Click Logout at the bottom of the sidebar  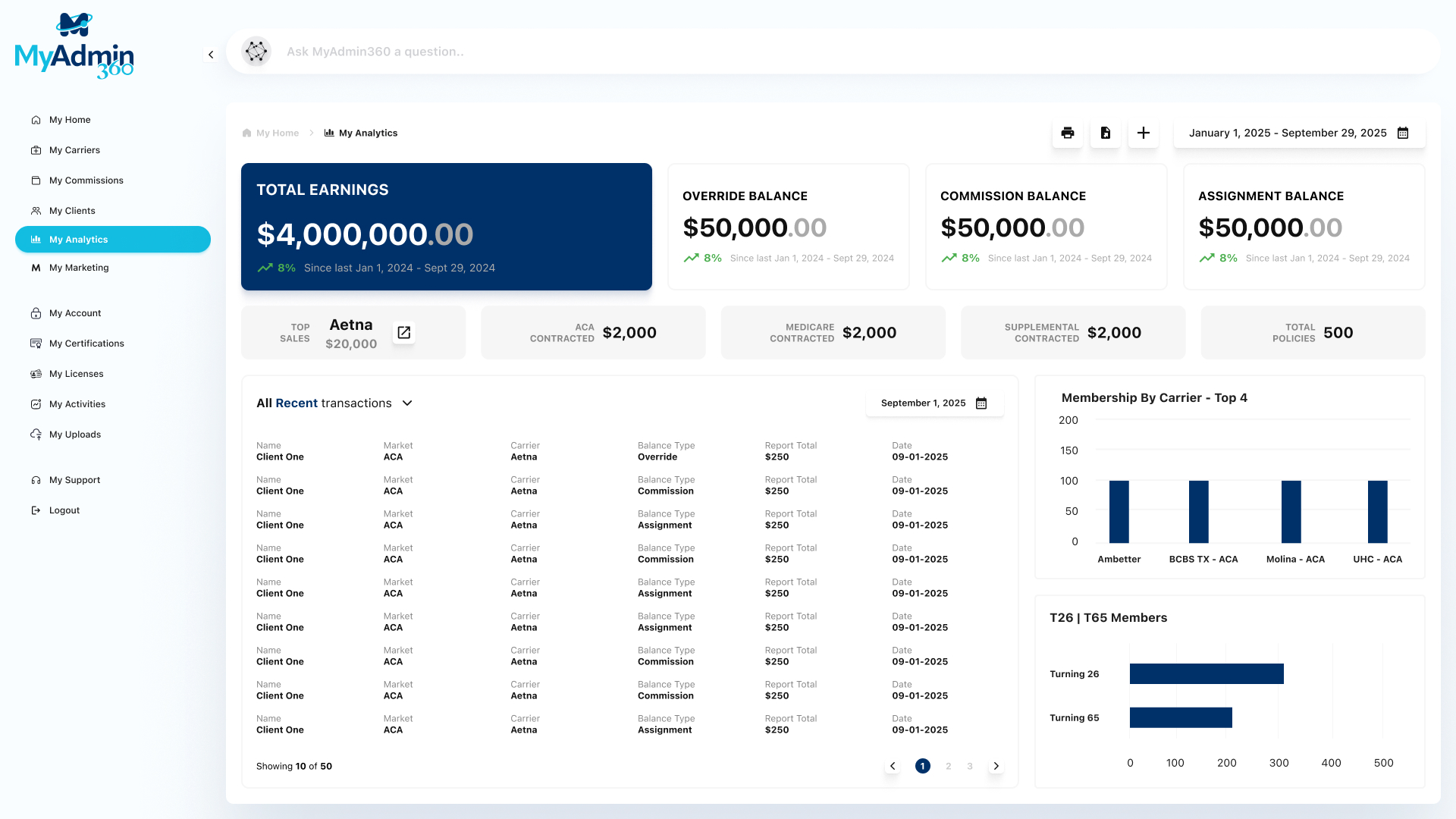(x=64, y=510)
